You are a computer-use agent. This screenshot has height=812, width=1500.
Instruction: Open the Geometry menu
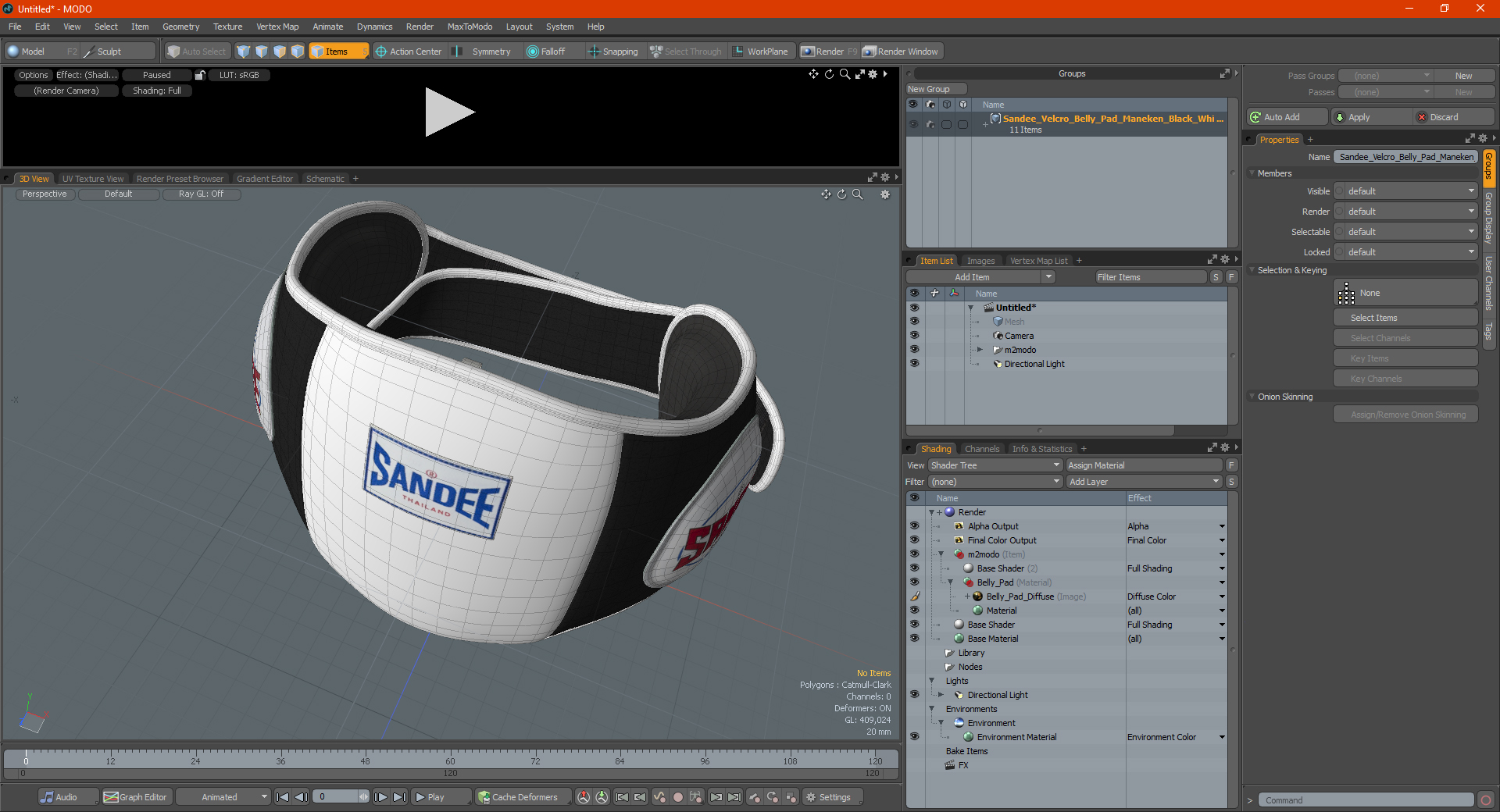click(x=180, y=27)
